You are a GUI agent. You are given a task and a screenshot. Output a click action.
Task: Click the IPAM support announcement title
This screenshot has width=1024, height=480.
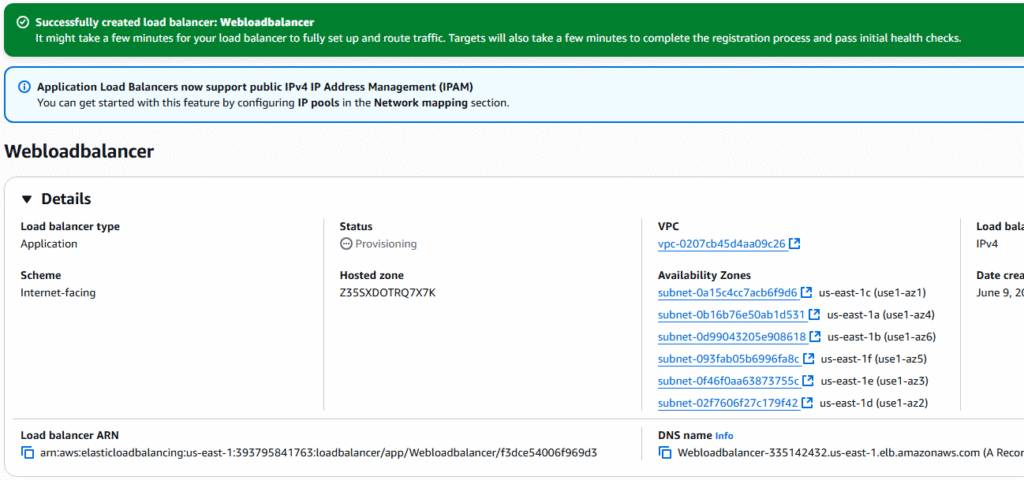click(255, 87)
